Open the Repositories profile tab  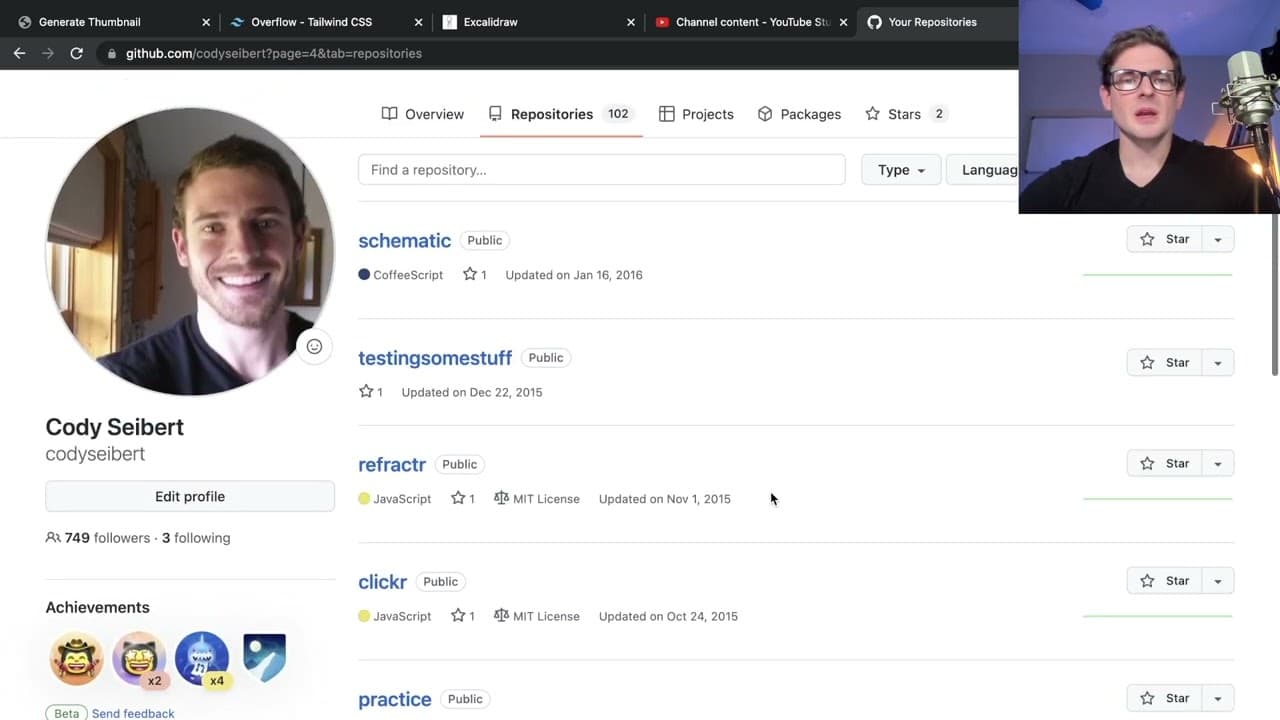(561, 114)
